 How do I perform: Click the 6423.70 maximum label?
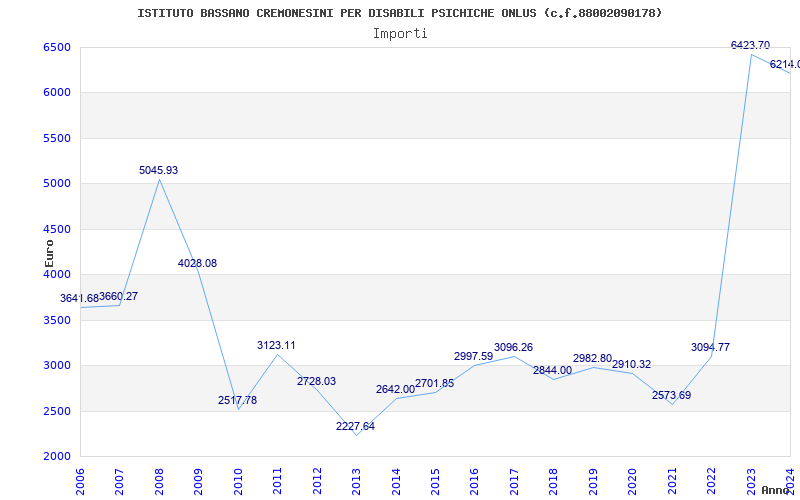(x=751, y=45)
